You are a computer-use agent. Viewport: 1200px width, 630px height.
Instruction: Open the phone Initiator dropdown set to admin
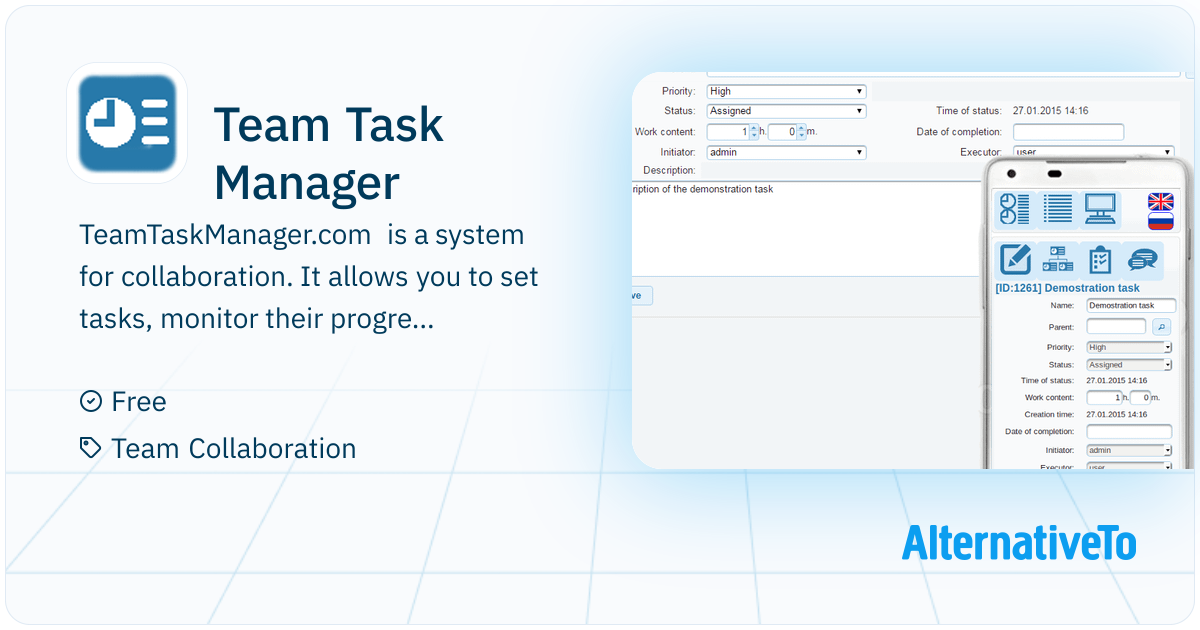(x=1129, y=450)
